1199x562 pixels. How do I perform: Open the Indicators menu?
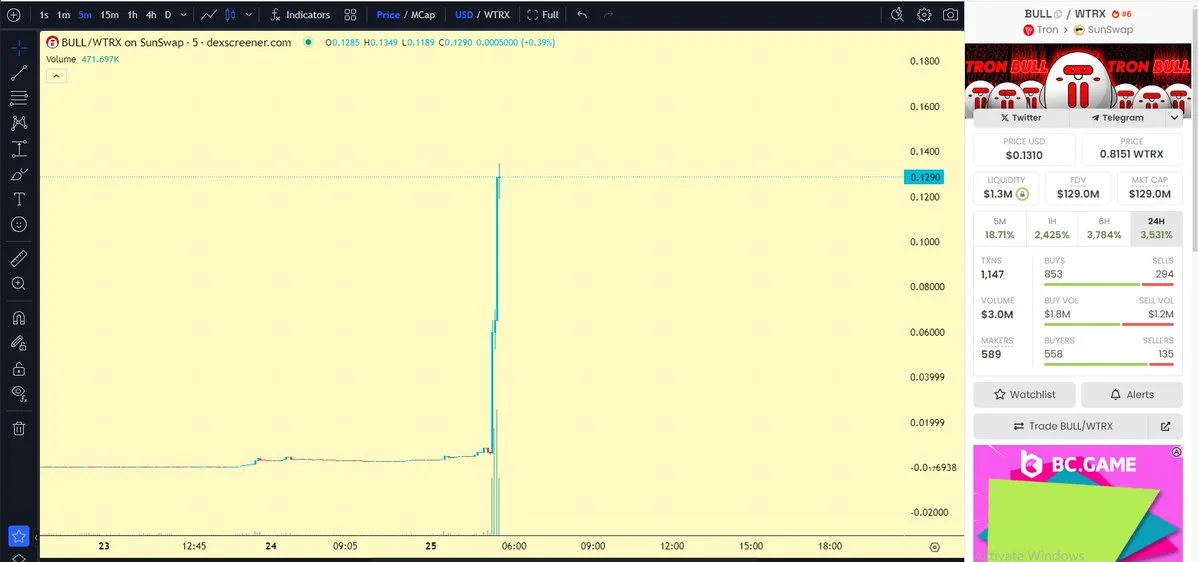tap(300, 15)
